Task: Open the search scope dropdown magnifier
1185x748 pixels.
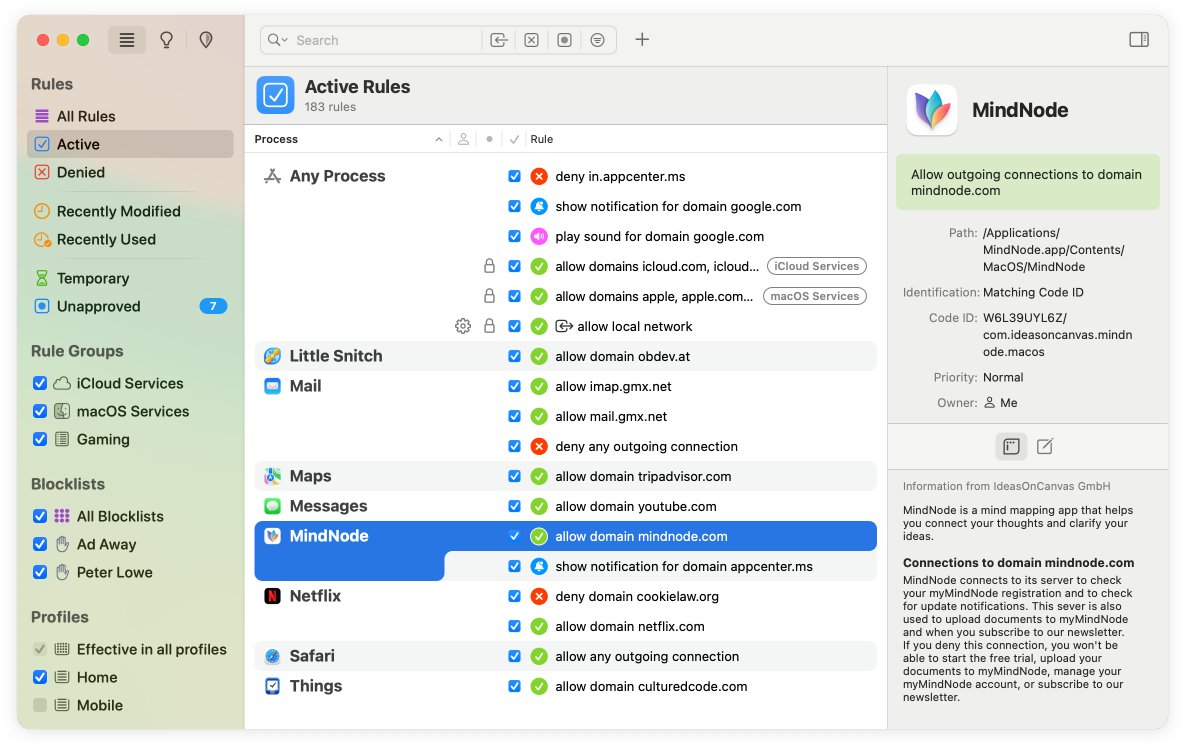Action: [x=277, y=40]
